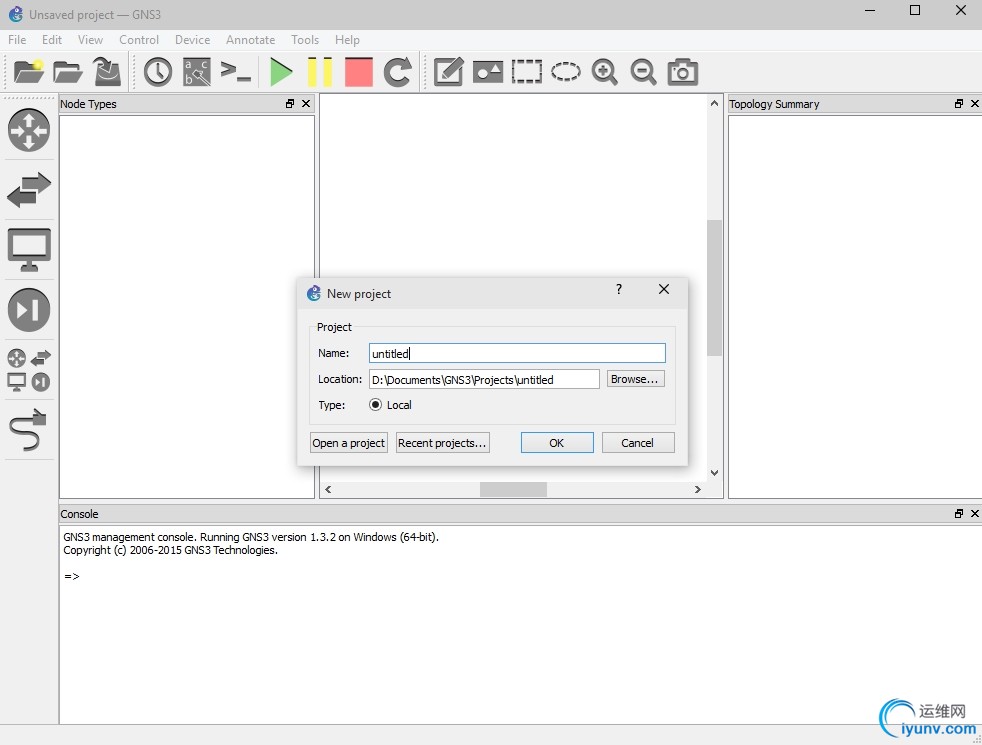Viewport: 982px width, 745px height.
Task: Click the workspace vertical scrollbar thumb
Action: pos(715,288)
